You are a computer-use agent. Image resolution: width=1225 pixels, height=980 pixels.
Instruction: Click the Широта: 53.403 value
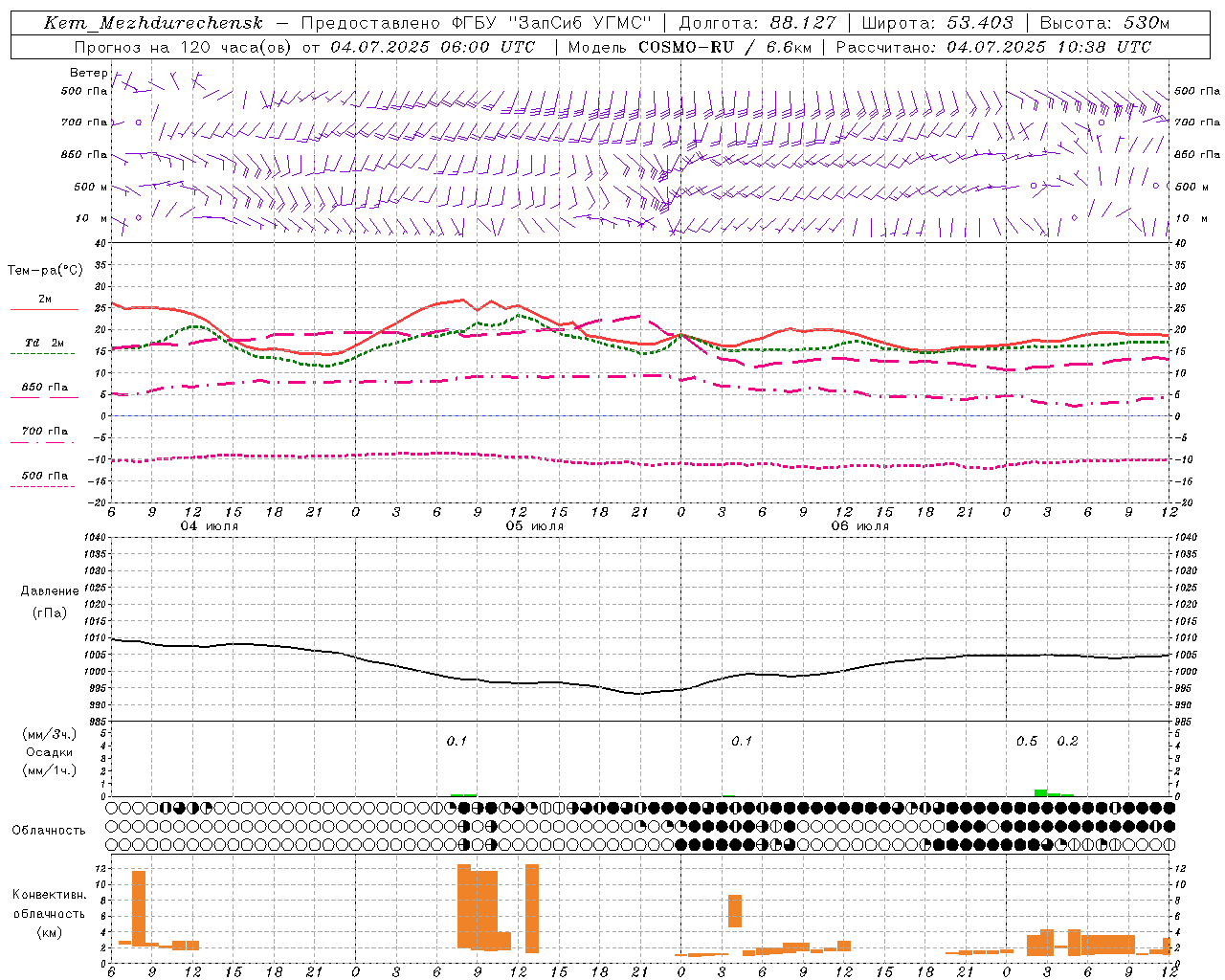click(x=937, y=23)
